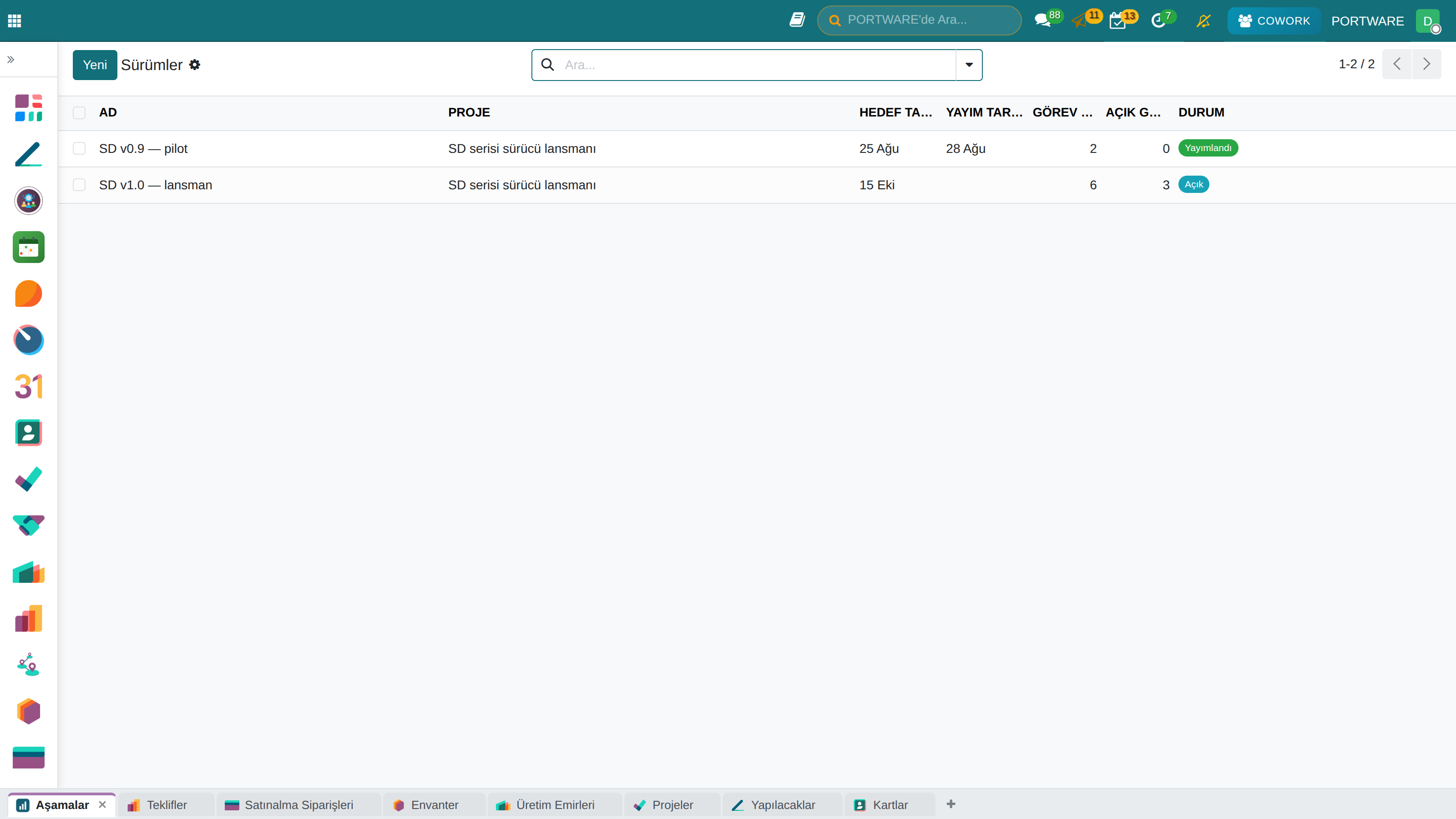Open the apps grid menu icon
Viewport: 1456px width, 819px height.
point(14,21)
